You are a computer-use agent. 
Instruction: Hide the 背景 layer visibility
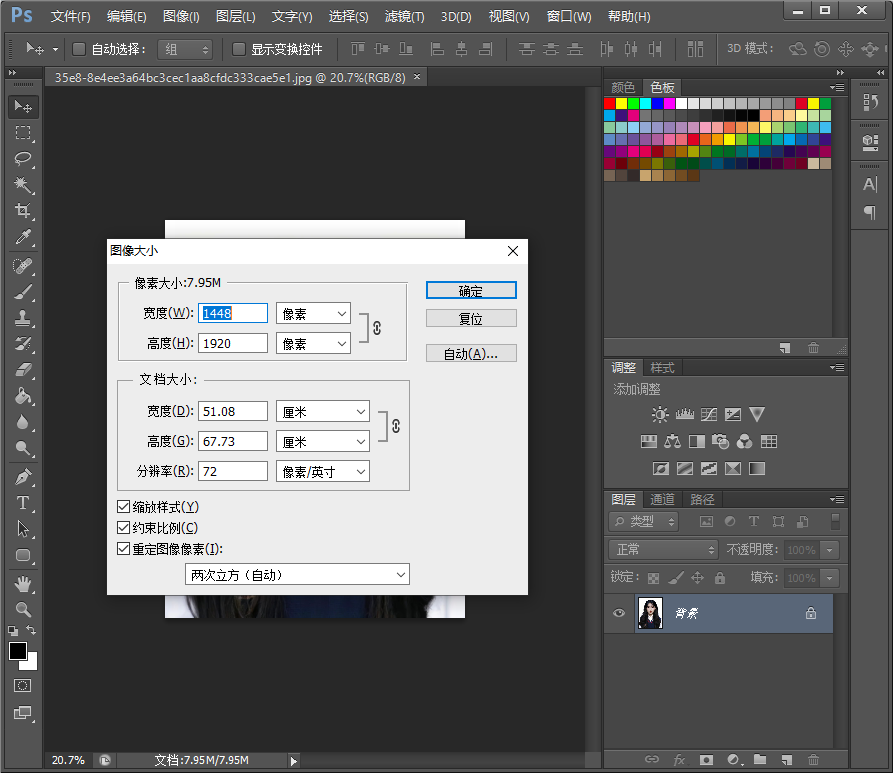pos(618,613)
